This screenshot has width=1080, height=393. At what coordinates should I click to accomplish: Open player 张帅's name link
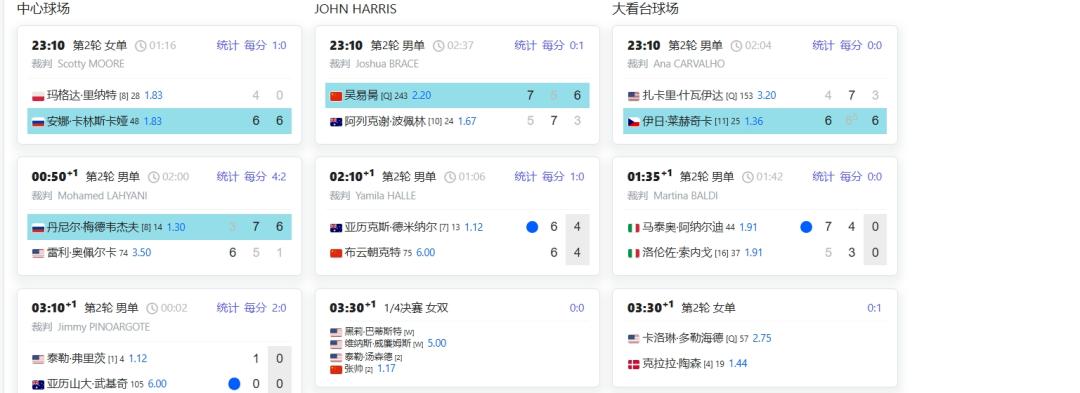[x=353, y=370]
